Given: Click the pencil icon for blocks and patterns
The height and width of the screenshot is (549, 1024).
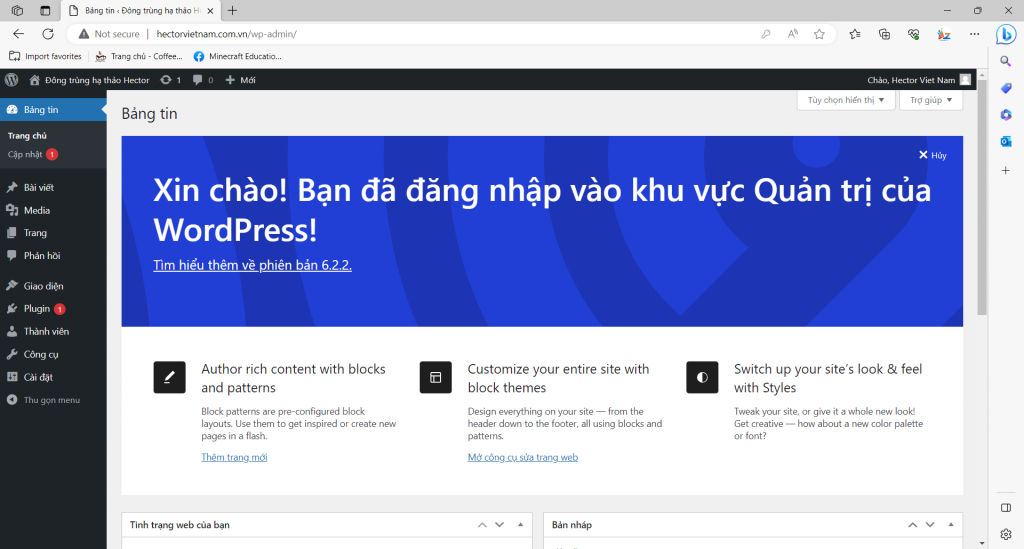Looking at the screenshot, I should (x=169, y=377).
